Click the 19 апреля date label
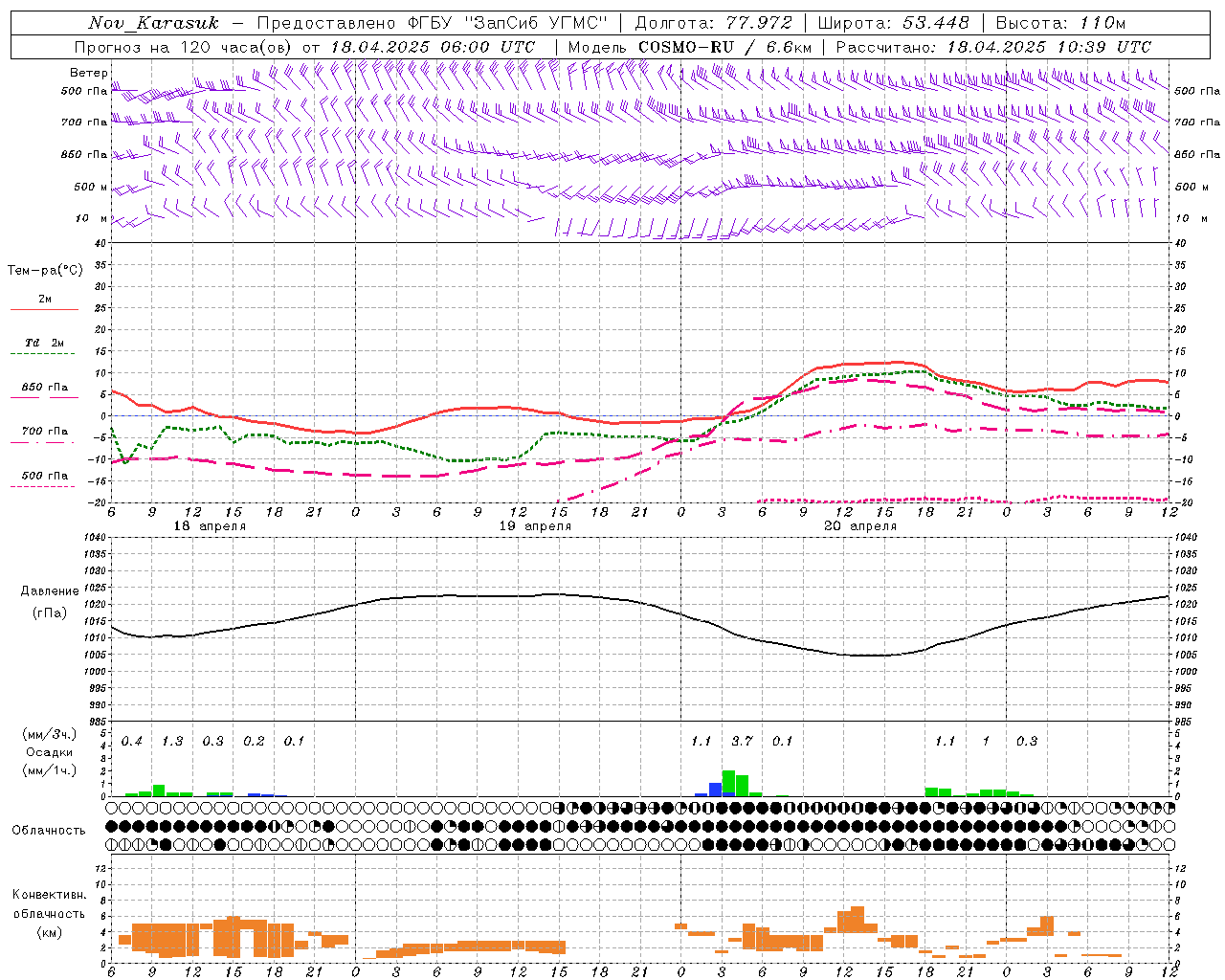1225x980 pixels. click(535, 526)
